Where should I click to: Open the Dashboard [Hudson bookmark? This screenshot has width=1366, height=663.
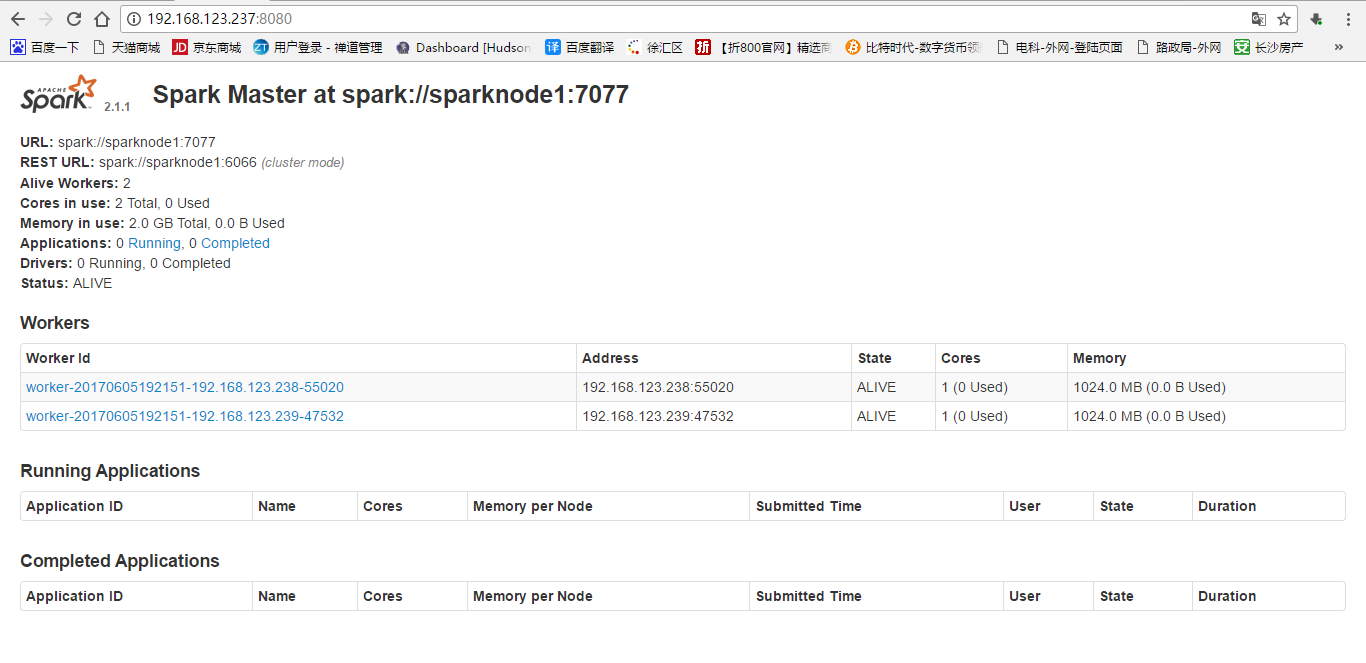464,47
